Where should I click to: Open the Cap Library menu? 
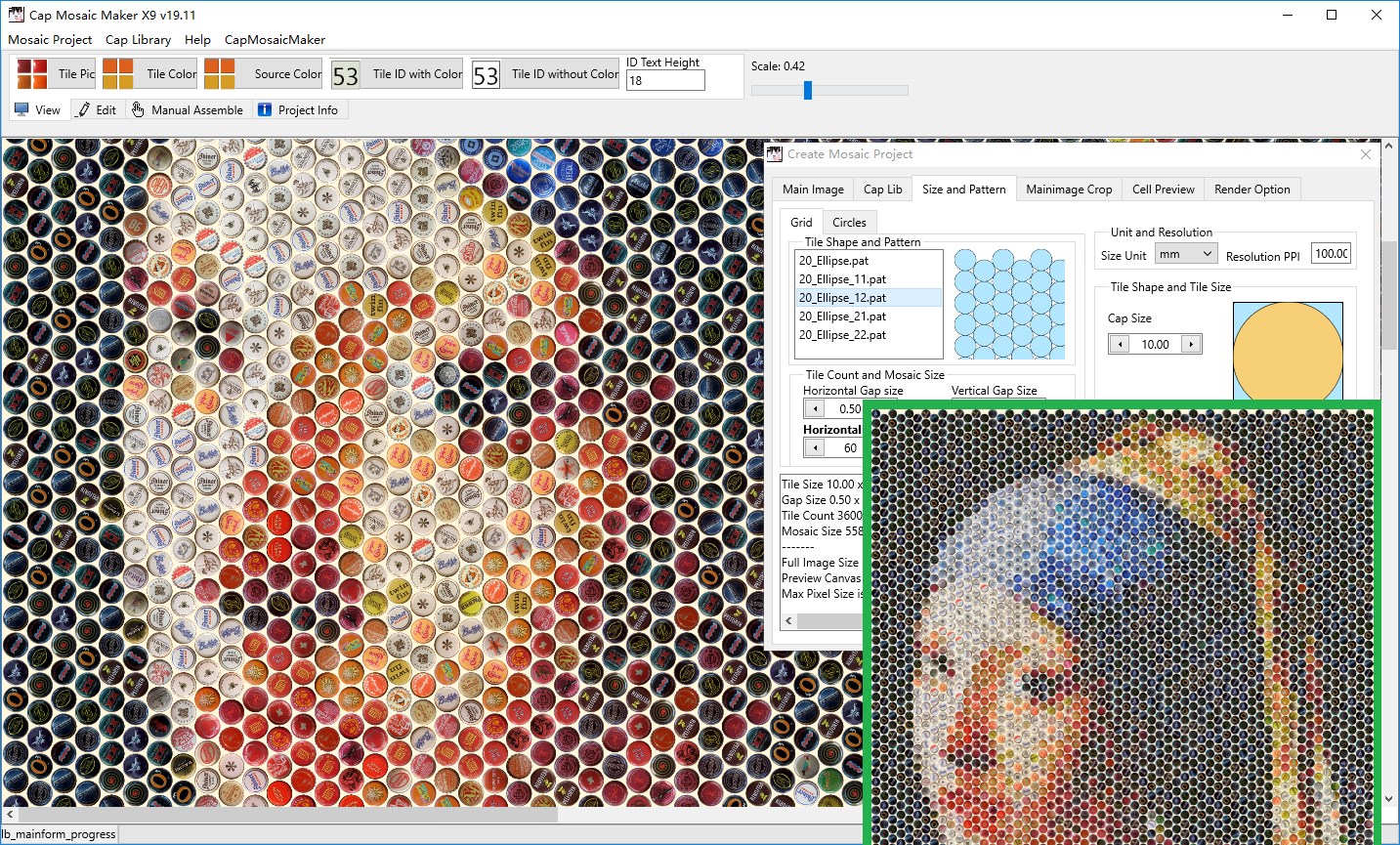[138, 40]
